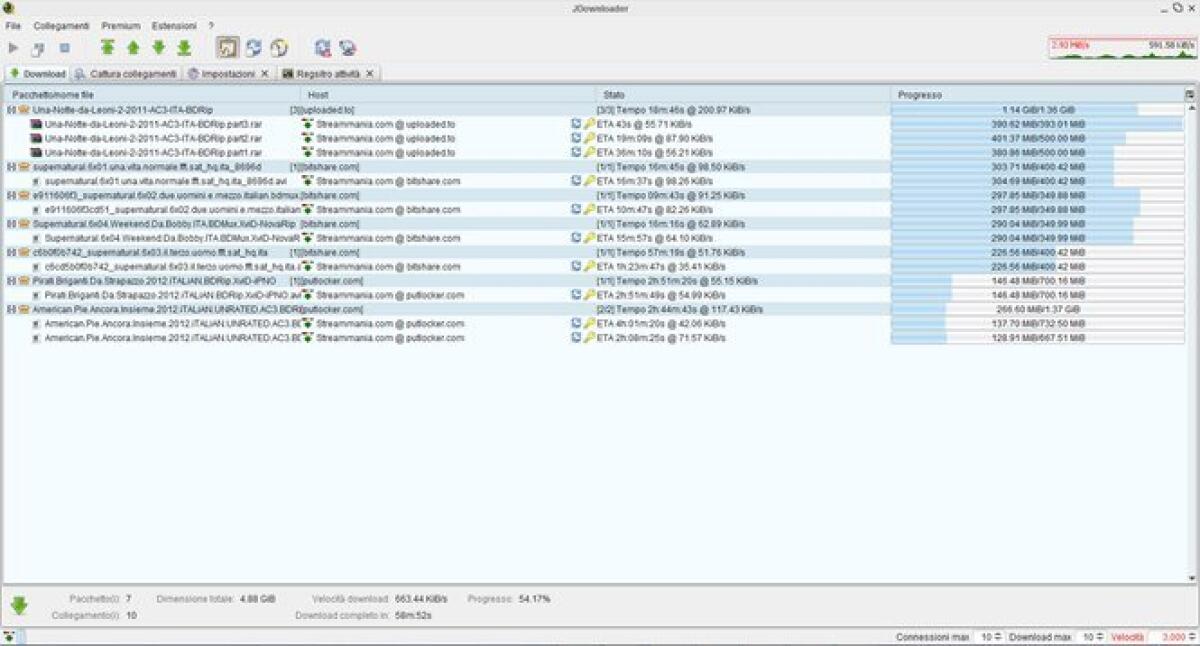Viewport: 1200px width, 646px height.
Task: Click the Reconnect toolbar icon
Action: click(x=252, y=46)
